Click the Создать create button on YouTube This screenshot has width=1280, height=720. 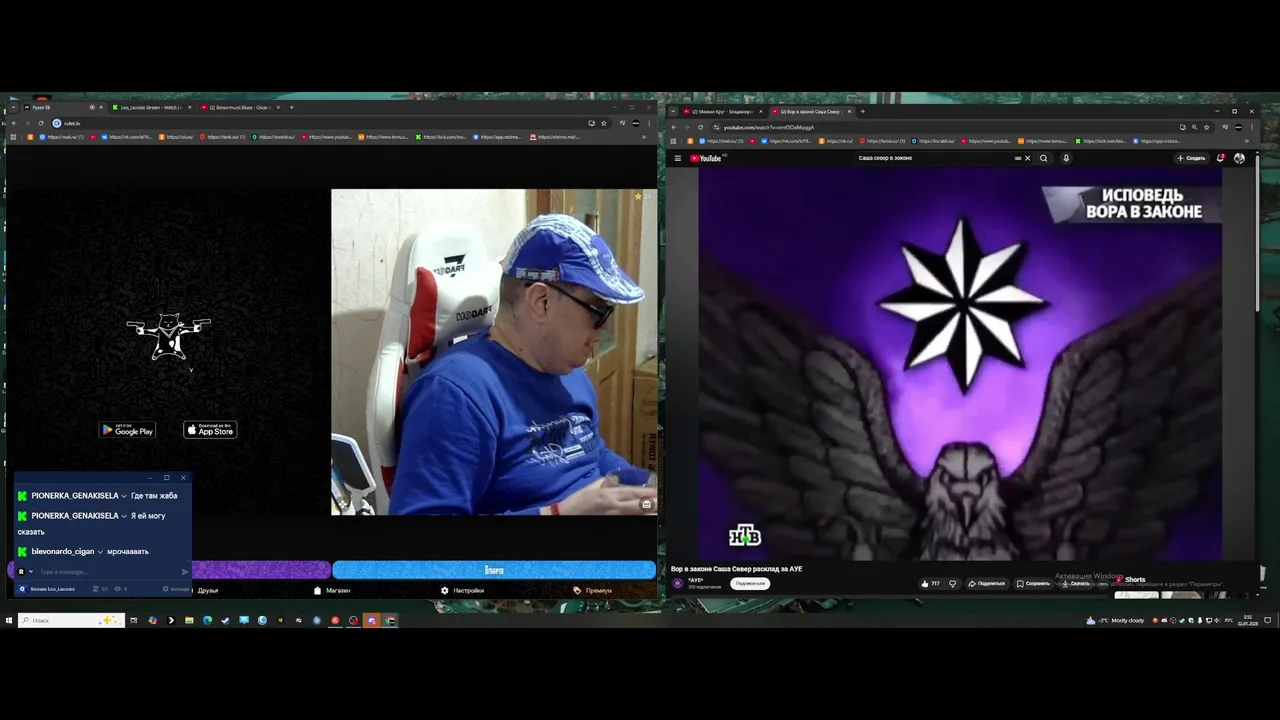(x=1191, y=158)
